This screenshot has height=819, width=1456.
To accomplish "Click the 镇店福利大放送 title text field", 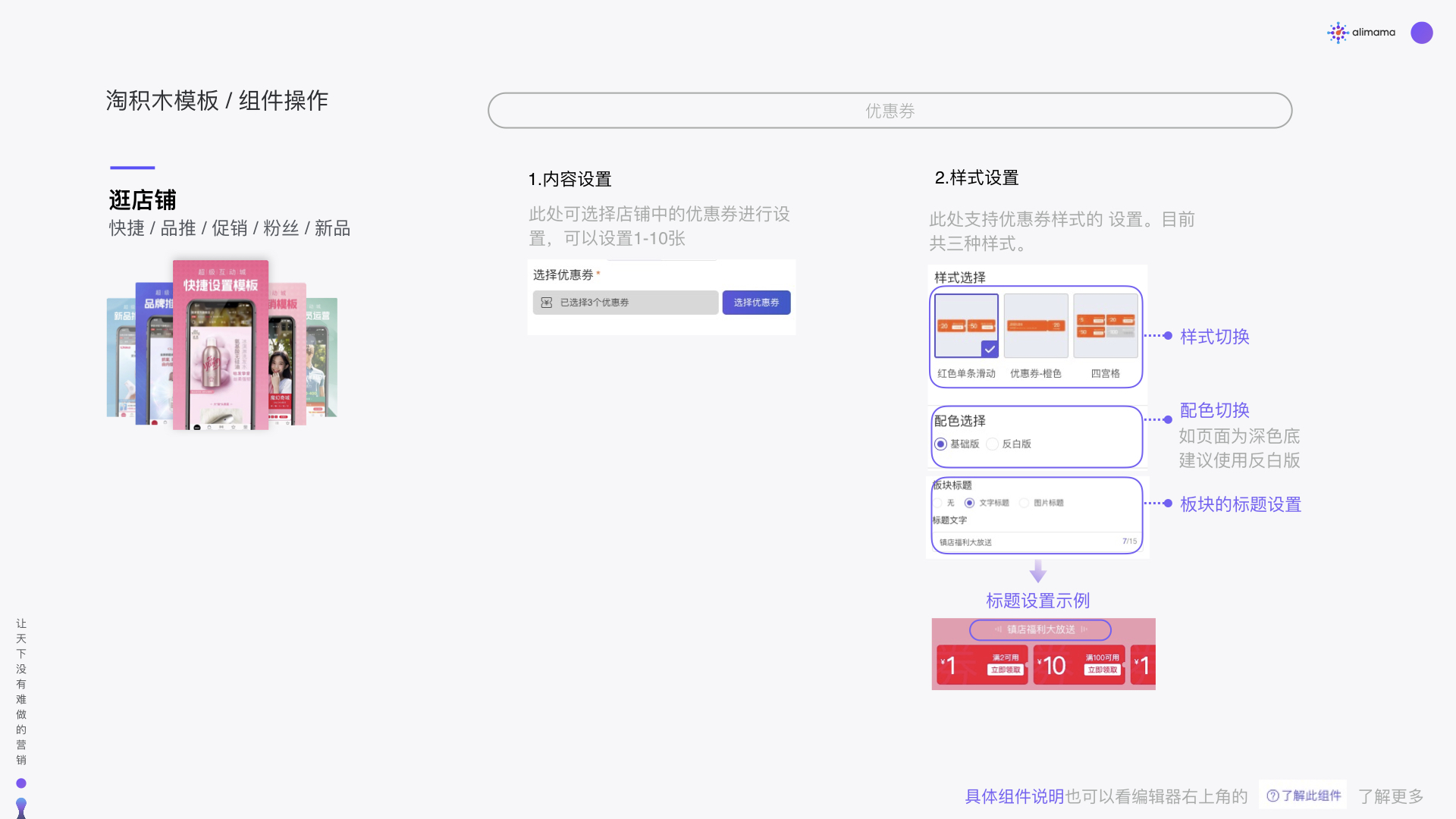I will click(x=1037, y=542).
